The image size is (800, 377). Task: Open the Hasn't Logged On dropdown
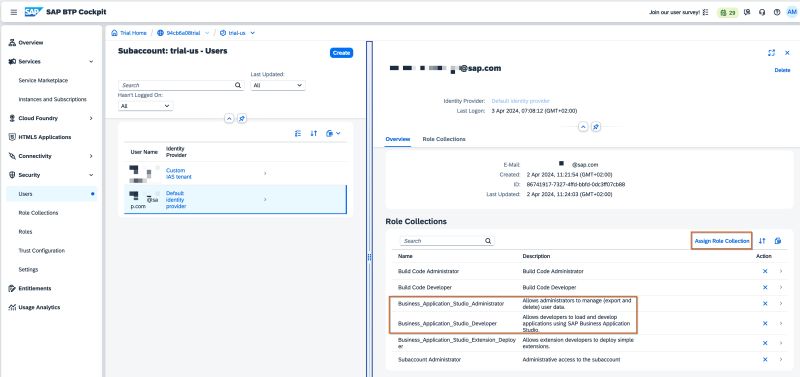point(145,106)
